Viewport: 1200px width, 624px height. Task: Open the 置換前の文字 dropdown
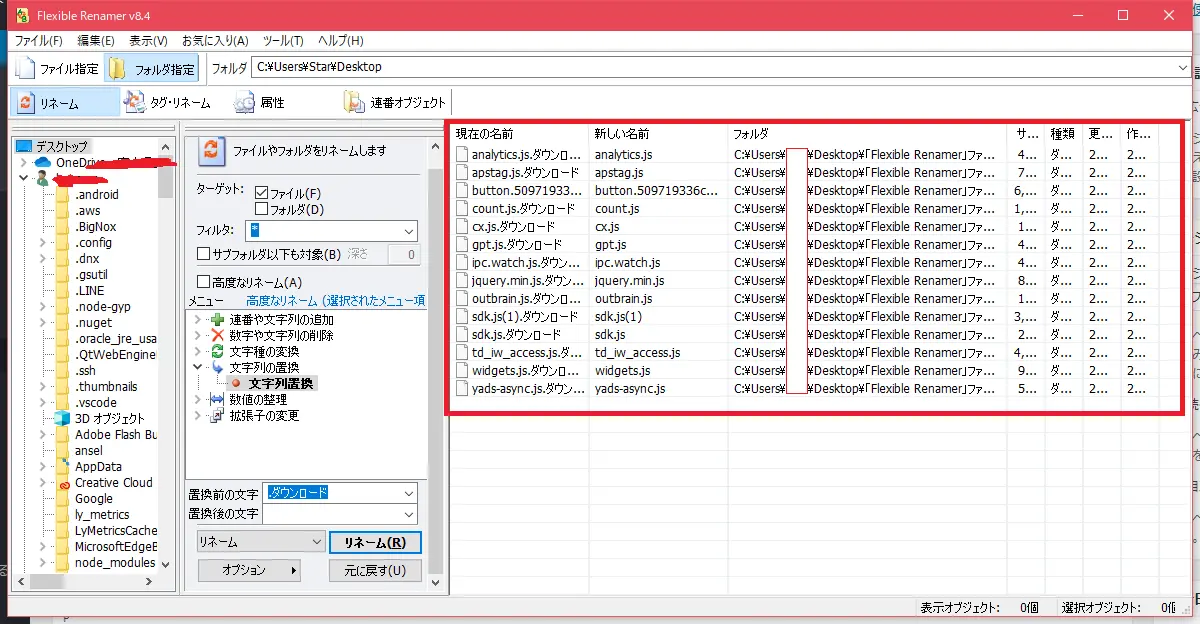408,493
